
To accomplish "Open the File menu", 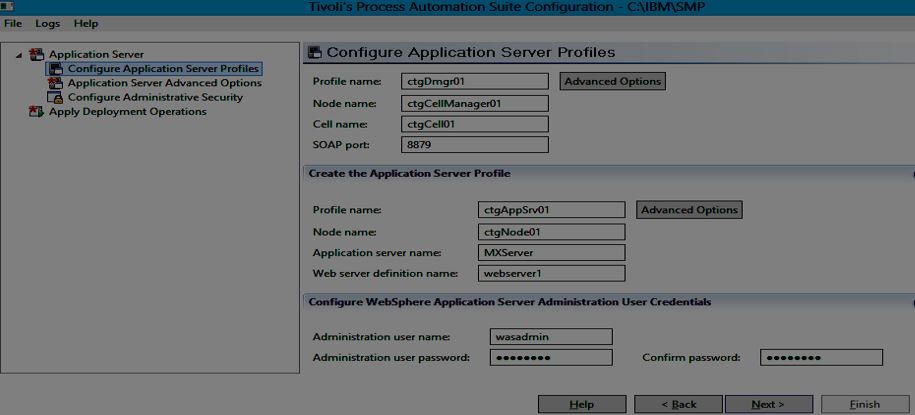I will [x=13, y=24].
